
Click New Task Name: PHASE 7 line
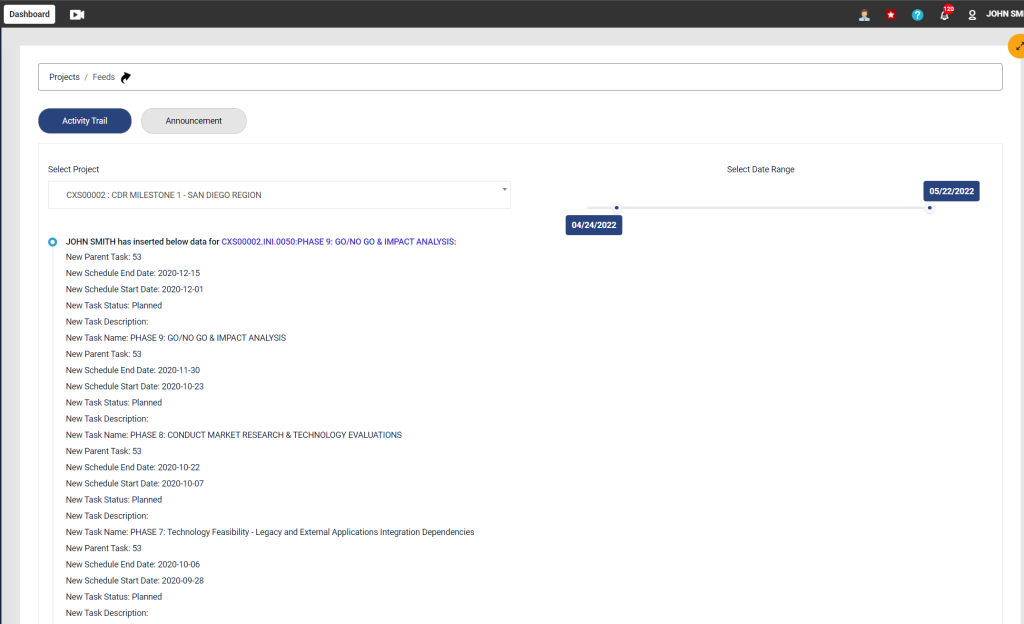click(270, 532)
